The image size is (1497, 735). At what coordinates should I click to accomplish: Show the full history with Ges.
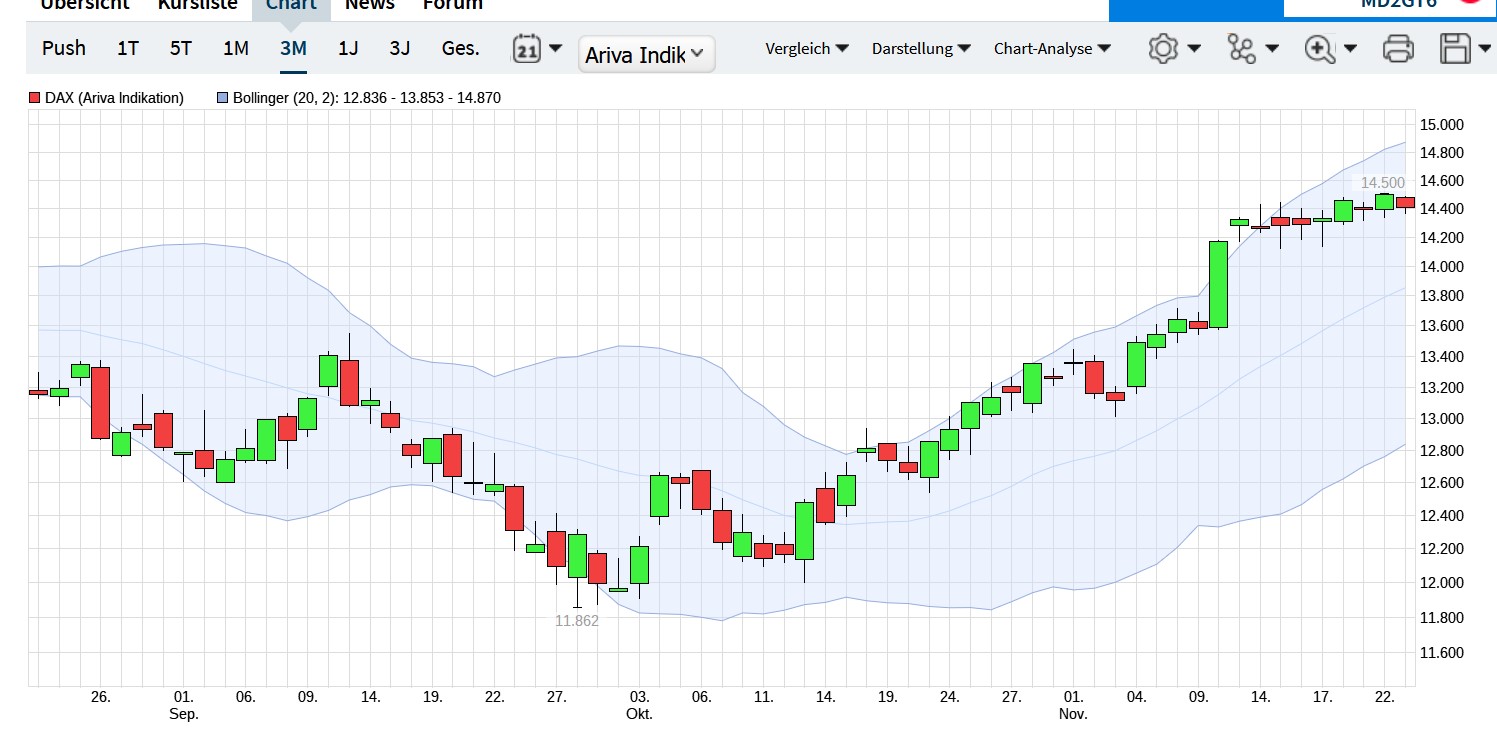(x=461, y=48)
